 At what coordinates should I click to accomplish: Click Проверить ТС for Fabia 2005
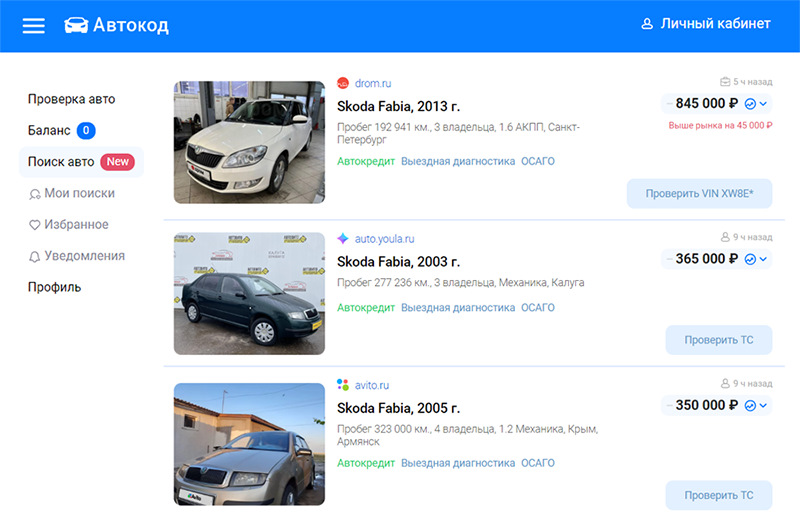point(719,495)
